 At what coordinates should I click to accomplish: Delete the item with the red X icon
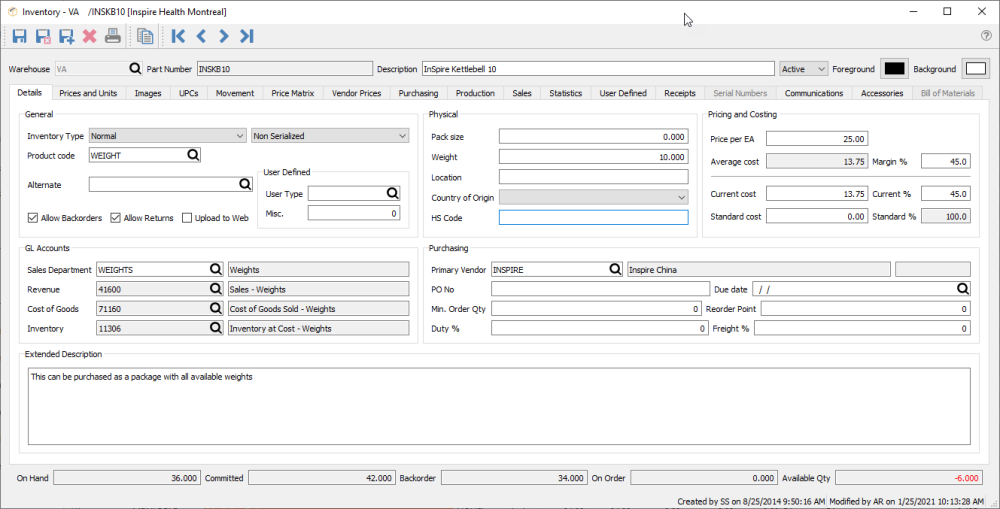click(x=89, y=36)
